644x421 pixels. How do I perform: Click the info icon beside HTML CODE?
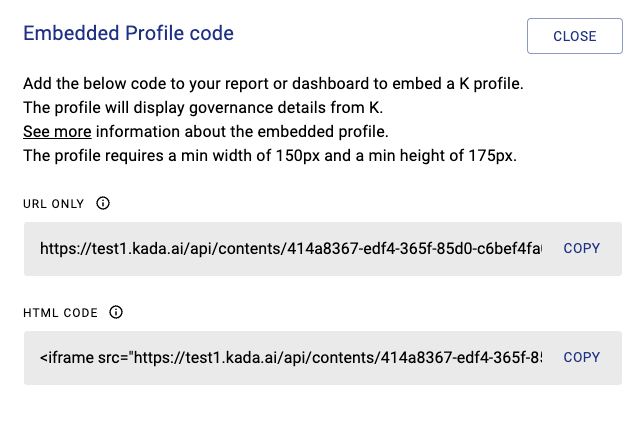click(x=116, y=312)
